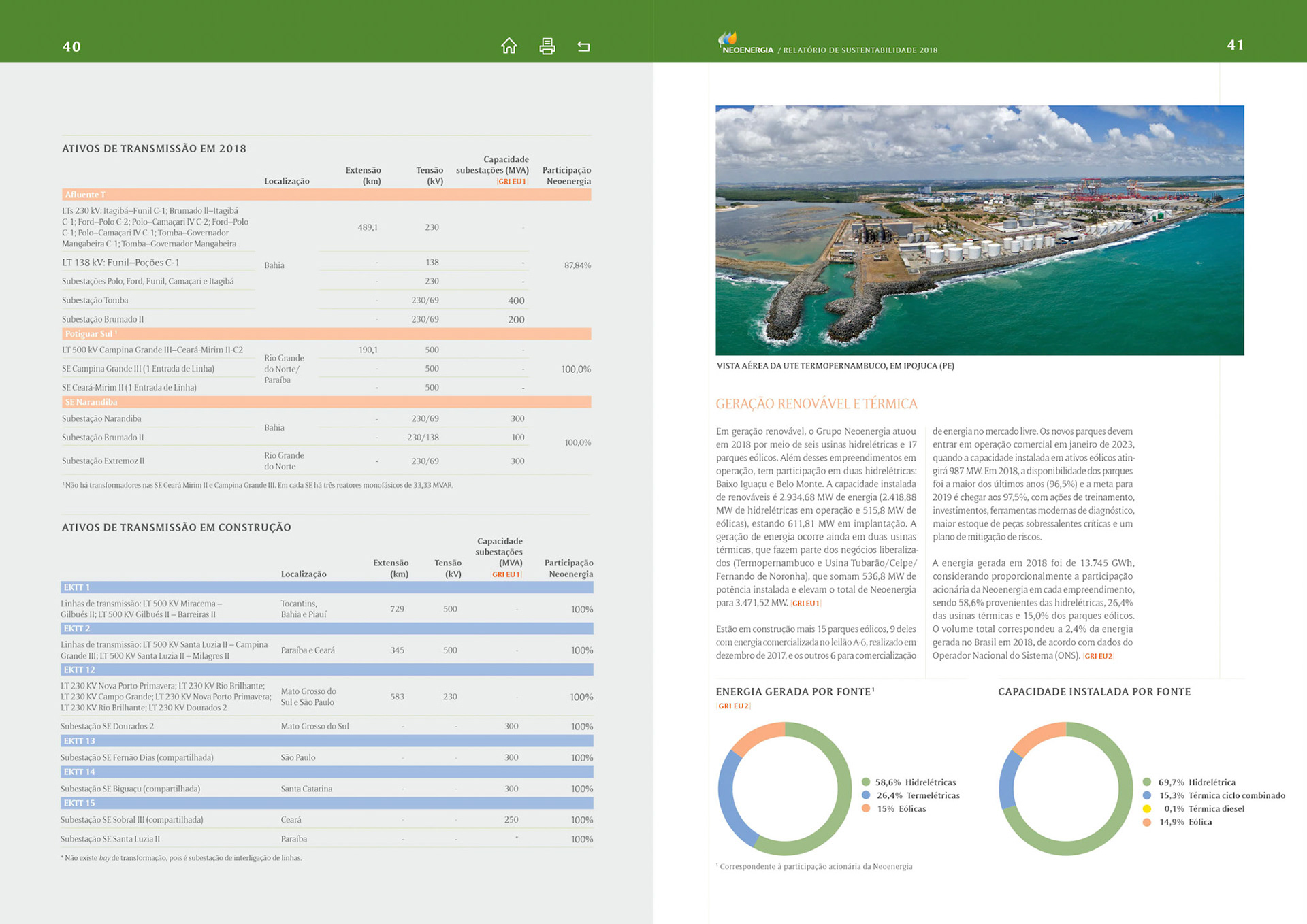Image resolution: width=1307 pixels, height=924 pixels.
Task: Click the home icon in header
Action: pos(509,46)
